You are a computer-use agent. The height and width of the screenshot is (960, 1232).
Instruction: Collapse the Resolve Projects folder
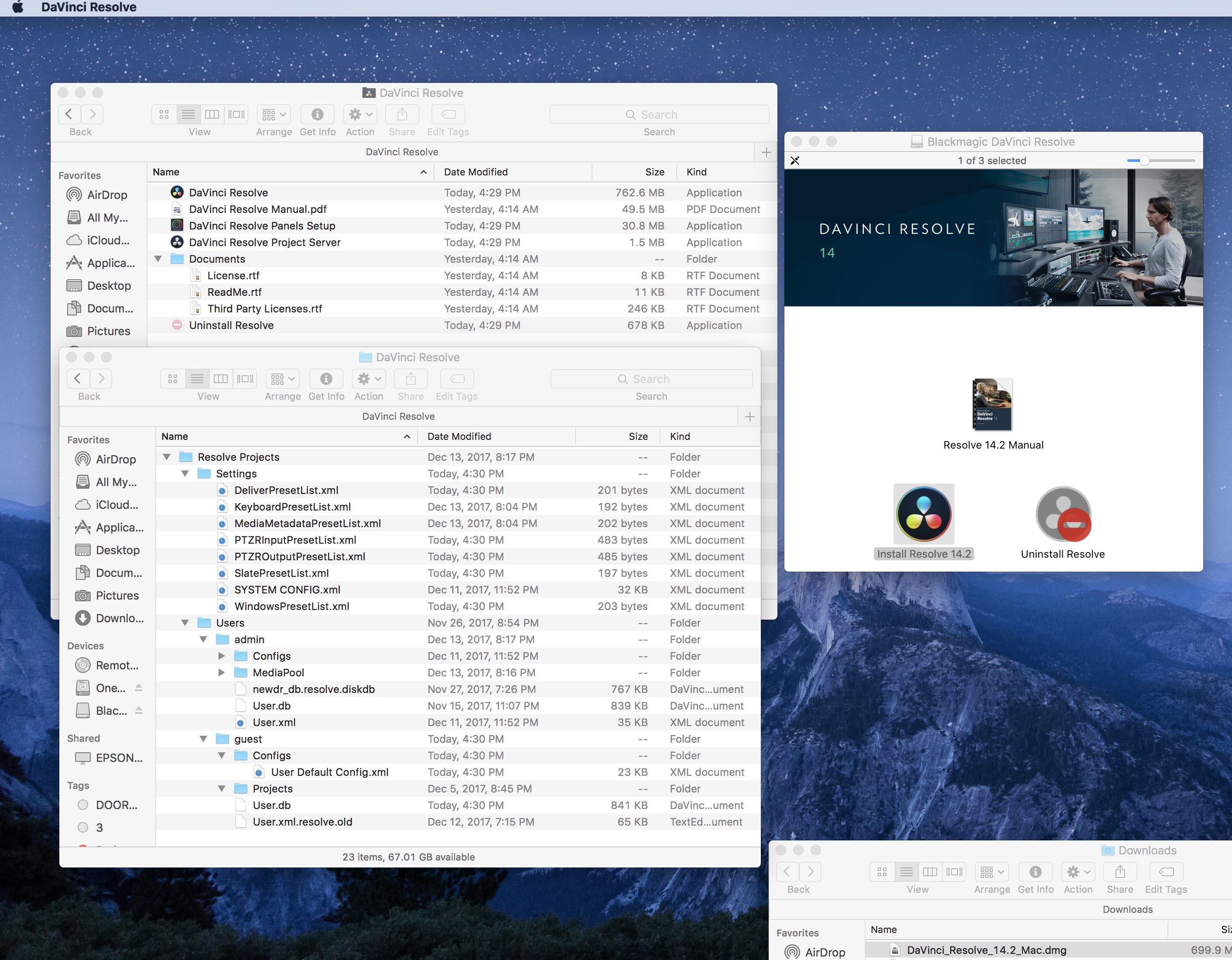(167, 457)
